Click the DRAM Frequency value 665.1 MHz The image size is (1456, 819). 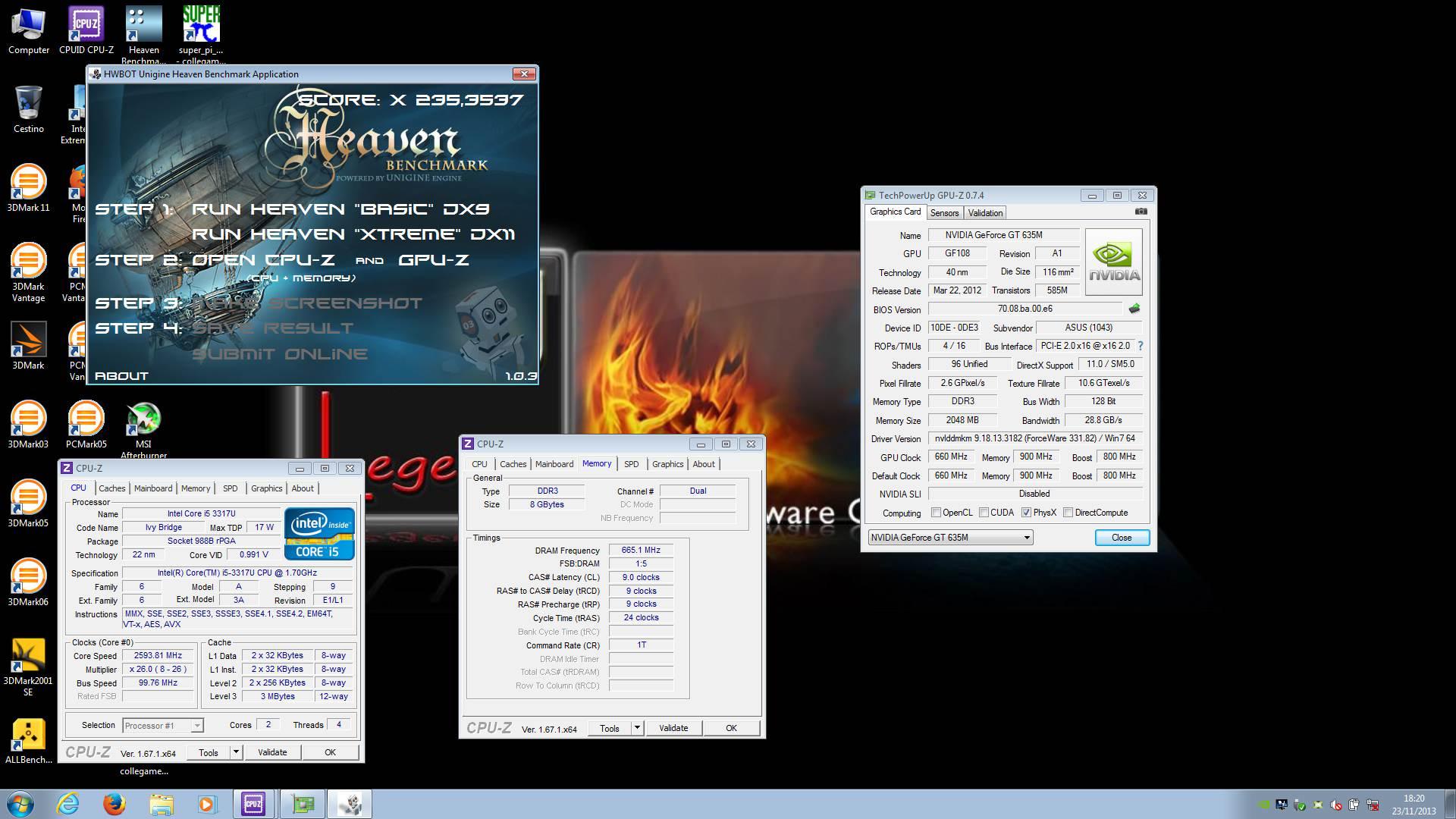click(641, 551)
